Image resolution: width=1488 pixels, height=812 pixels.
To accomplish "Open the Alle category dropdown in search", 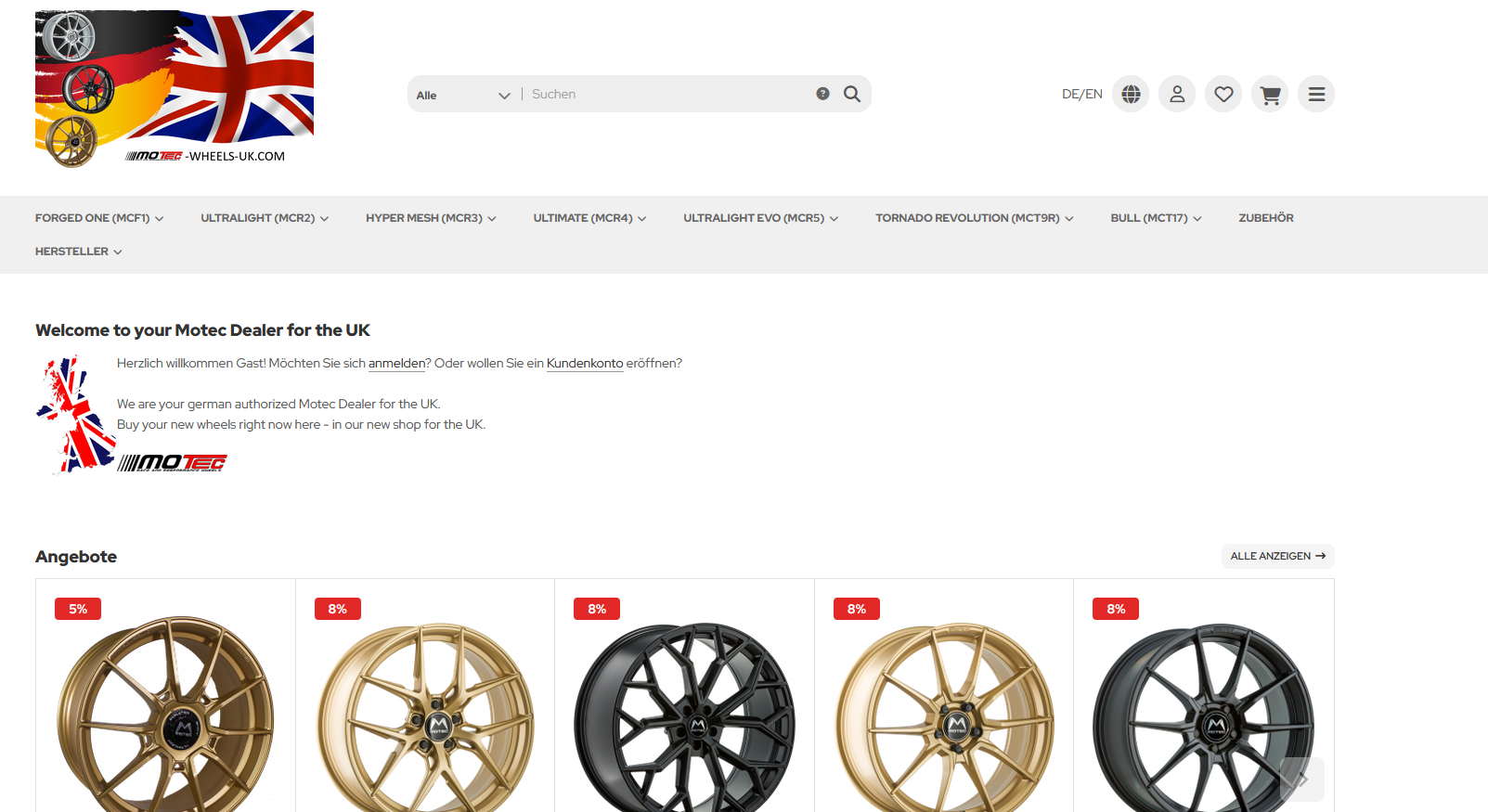I will [x=463, y=95].
